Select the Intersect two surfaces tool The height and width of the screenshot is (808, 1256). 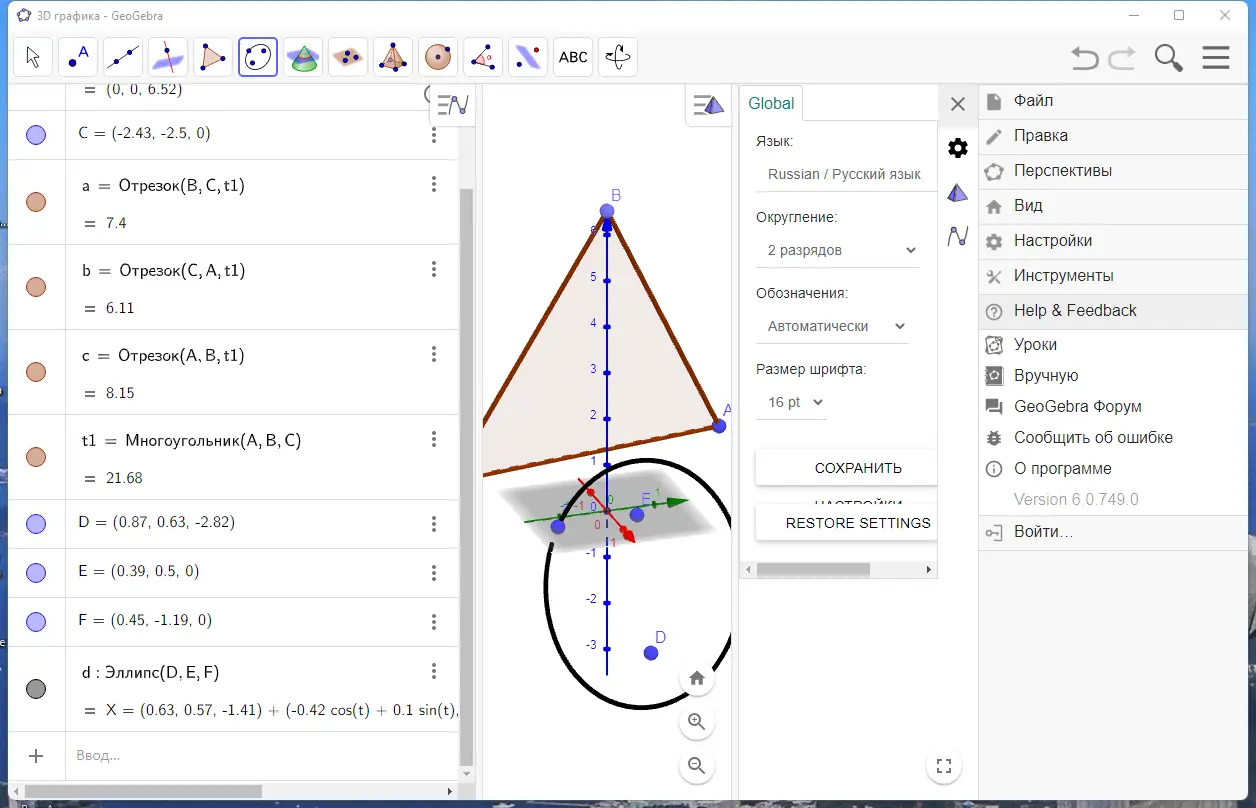[x=303, y=57]
